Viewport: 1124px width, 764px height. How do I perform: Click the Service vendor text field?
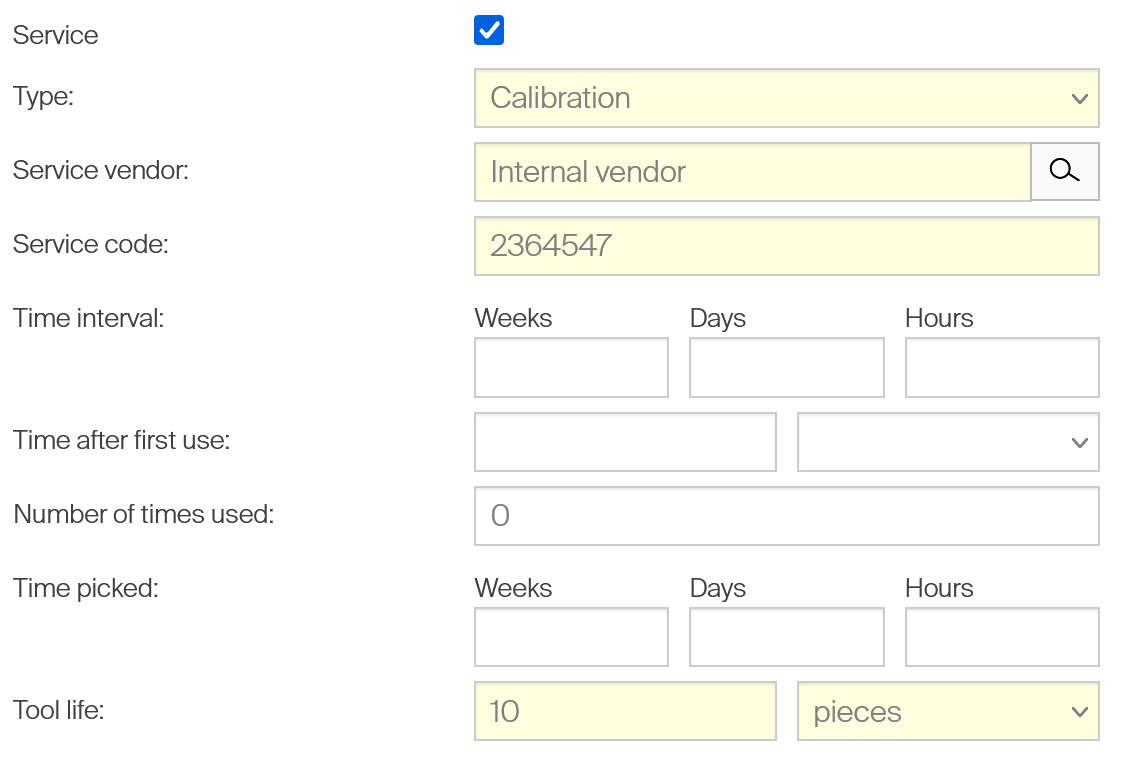tap(752, 172)
